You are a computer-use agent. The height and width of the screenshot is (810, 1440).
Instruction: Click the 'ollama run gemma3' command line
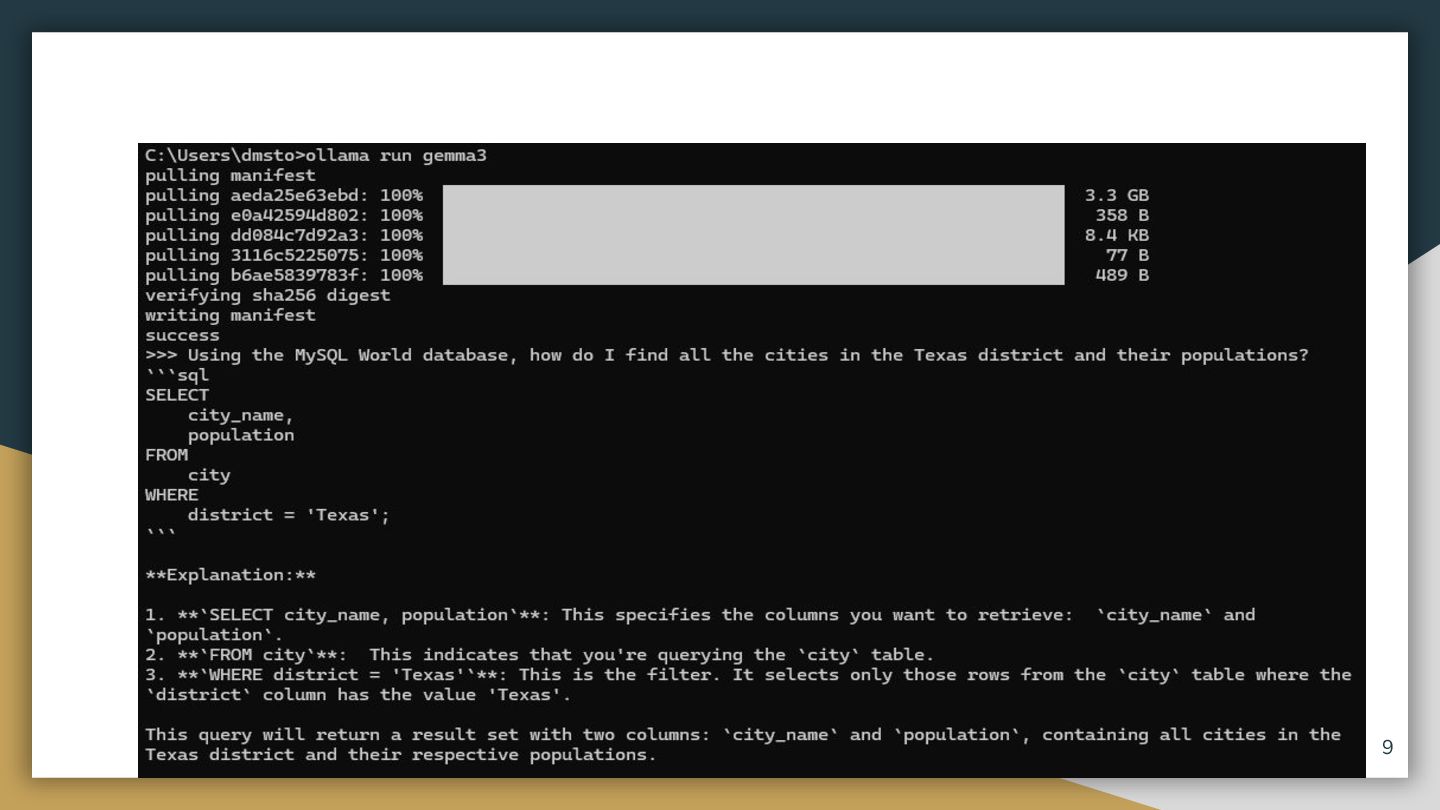pos(316,156)
